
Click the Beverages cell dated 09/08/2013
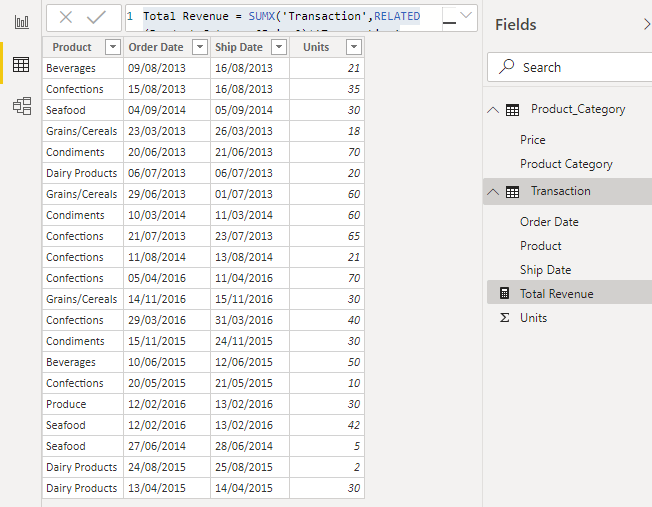[x=83, y=68]
